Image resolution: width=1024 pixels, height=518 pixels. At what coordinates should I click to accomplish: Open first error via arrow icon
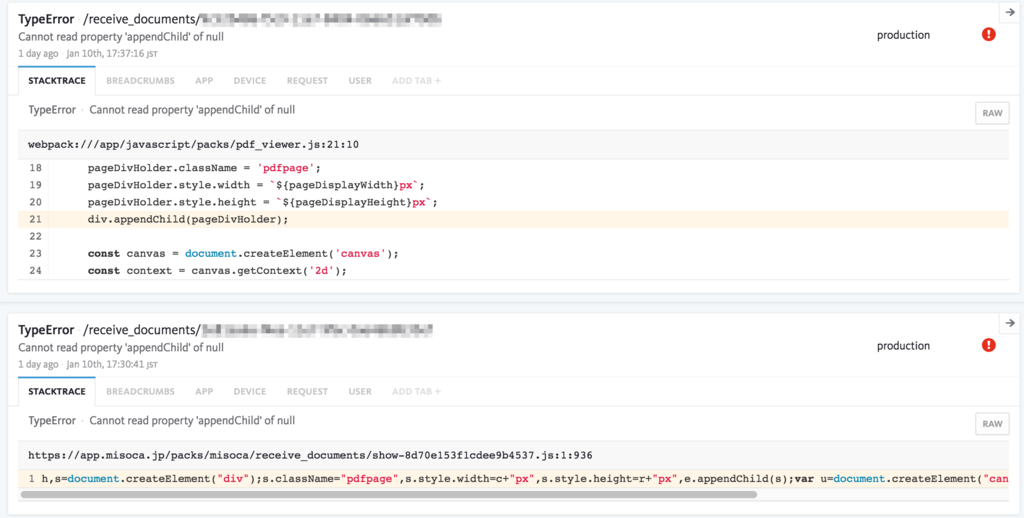point(1010,12)
